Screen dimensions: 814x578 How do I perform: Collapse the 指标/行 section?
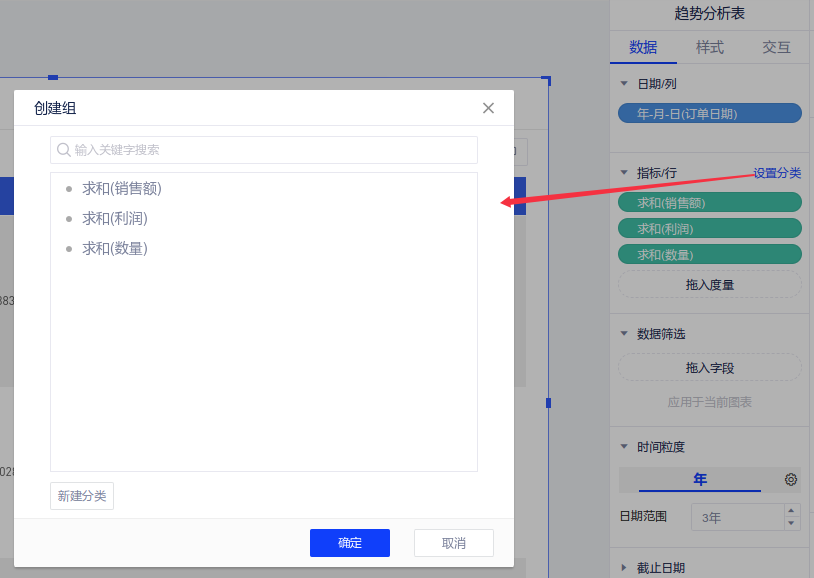coord(625,173)
